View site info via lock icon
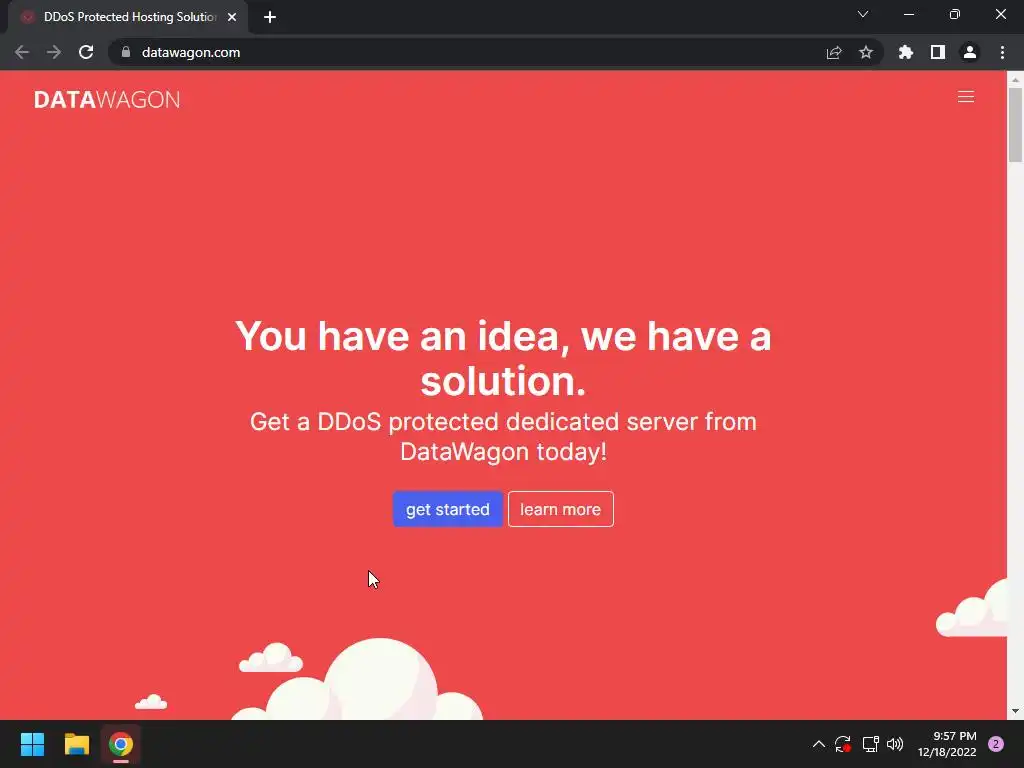Image resolution: width=1024 pixels, height=768 pixels. pos(126,52)
